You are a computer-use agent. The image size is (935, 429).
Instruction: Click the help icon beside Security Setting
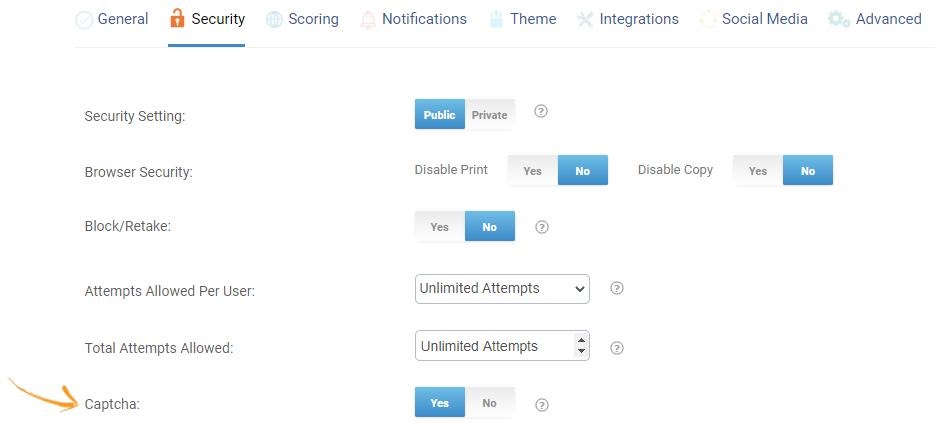pos(541,112)
